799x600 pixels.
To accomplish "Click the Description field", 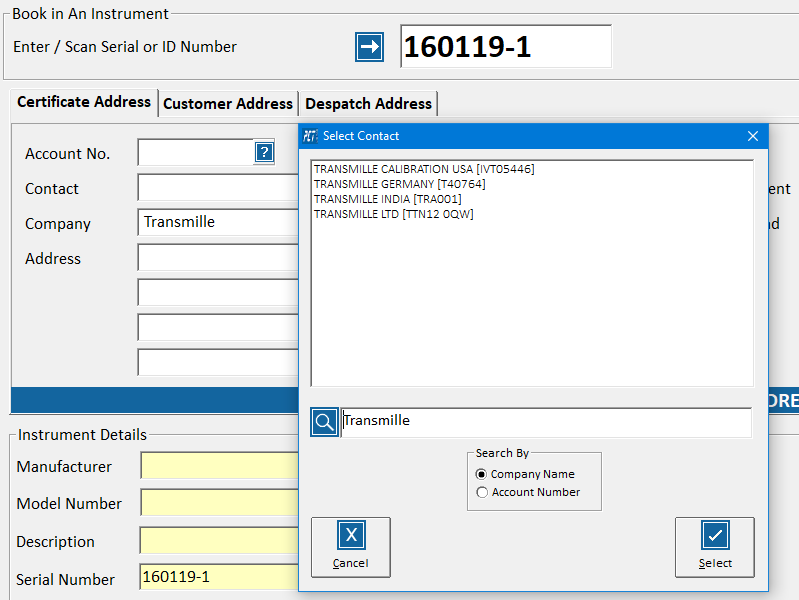I will (220, 540).
